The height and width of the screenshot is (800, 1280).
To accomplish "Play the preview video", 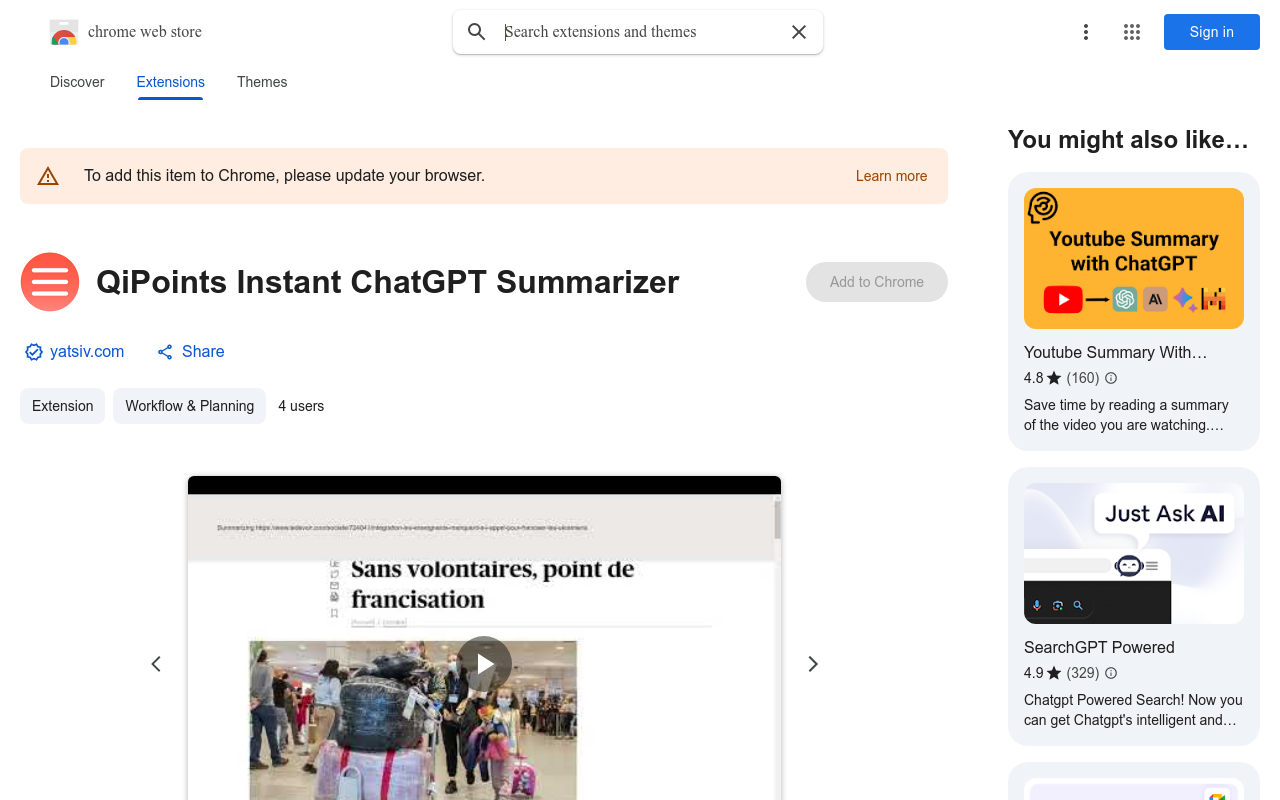I will click(485, 663).
